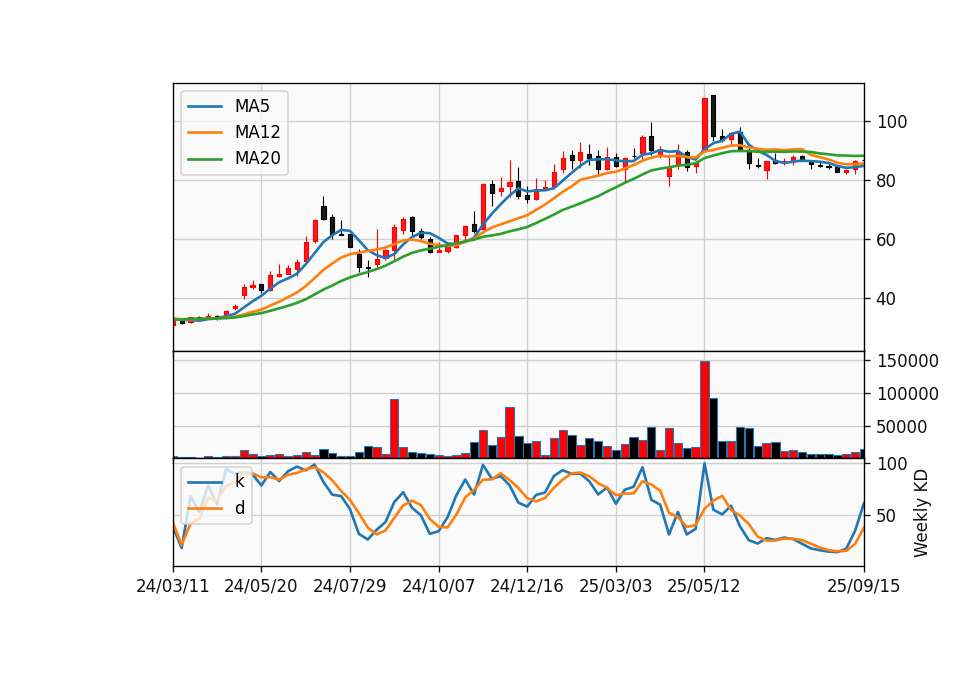960x690 pixels.
Task: Click the volume axis value 100000
Action: click(908, 394)
